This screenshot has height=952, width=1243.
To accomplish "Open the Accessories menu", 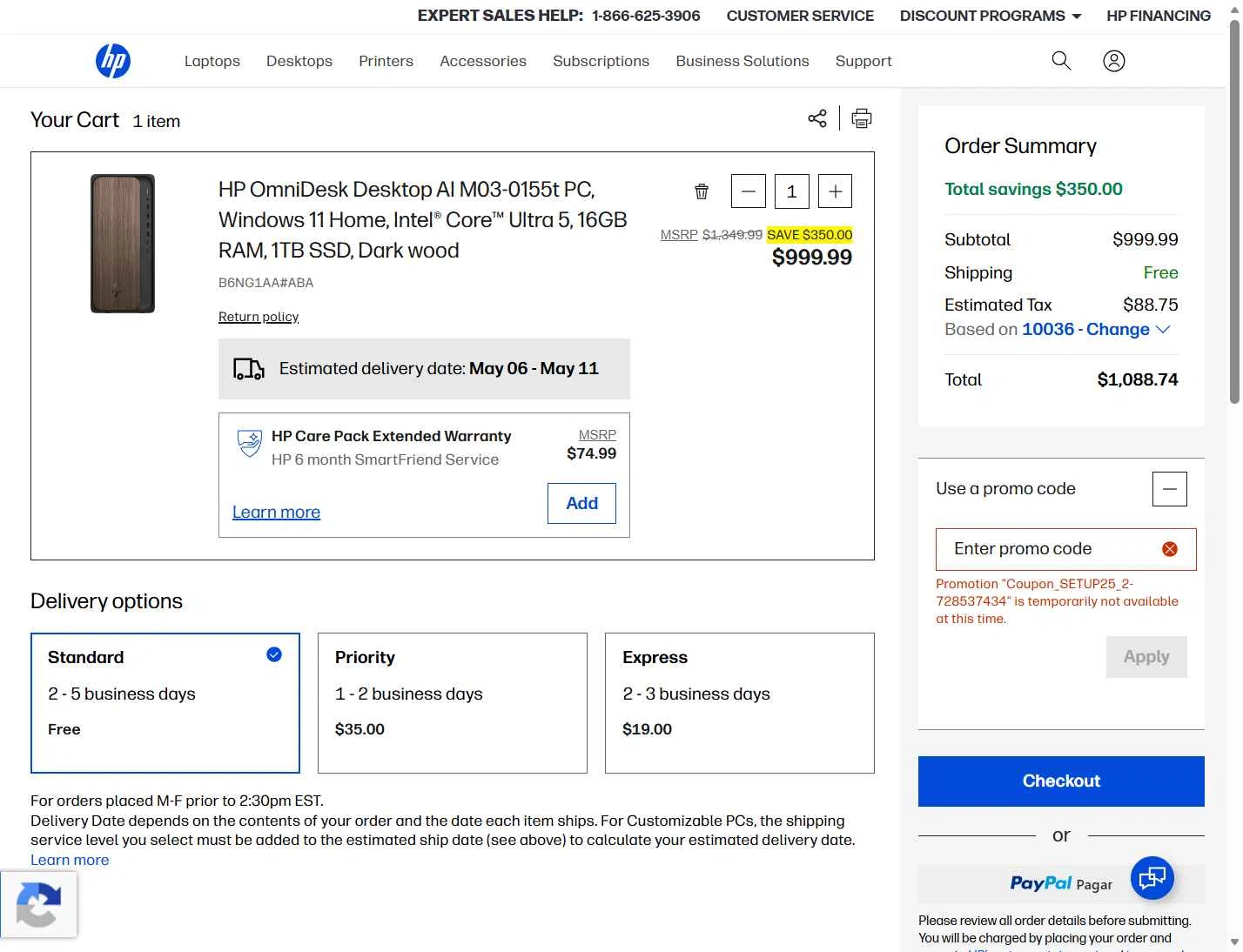I will tap(483, 61).
